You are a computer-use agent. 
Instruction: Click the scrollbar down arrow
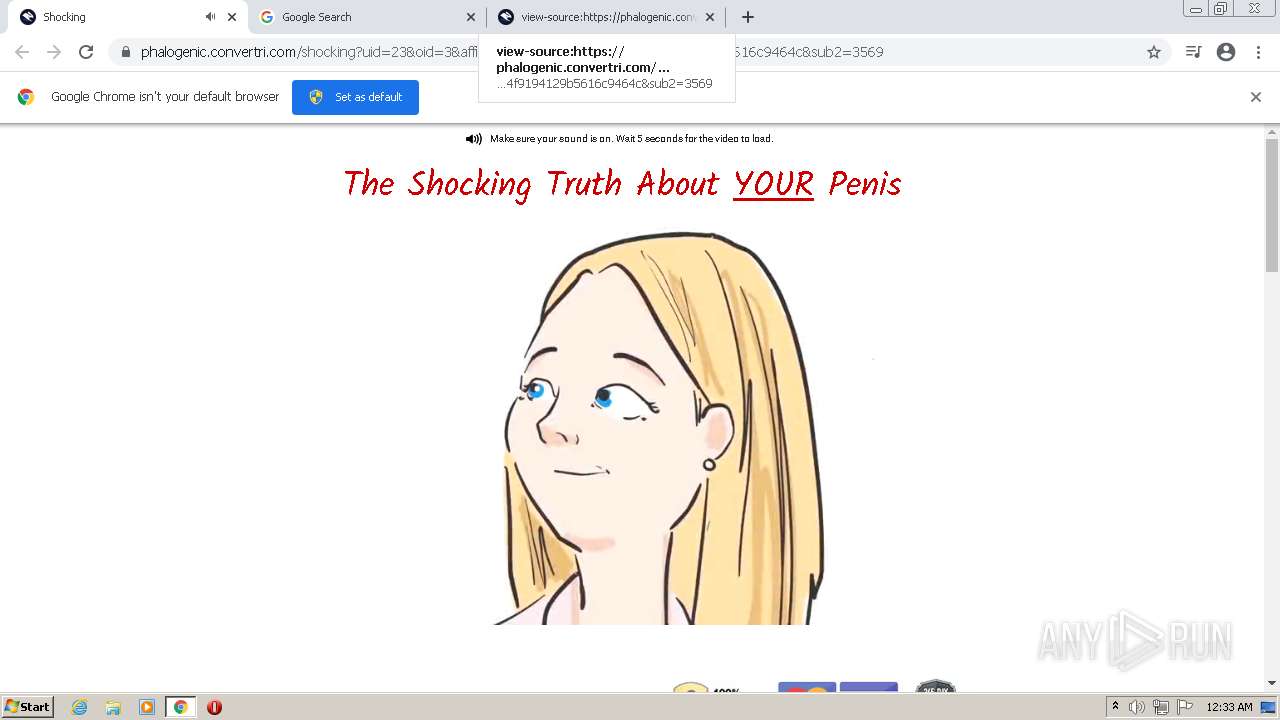coord(1272,683)
